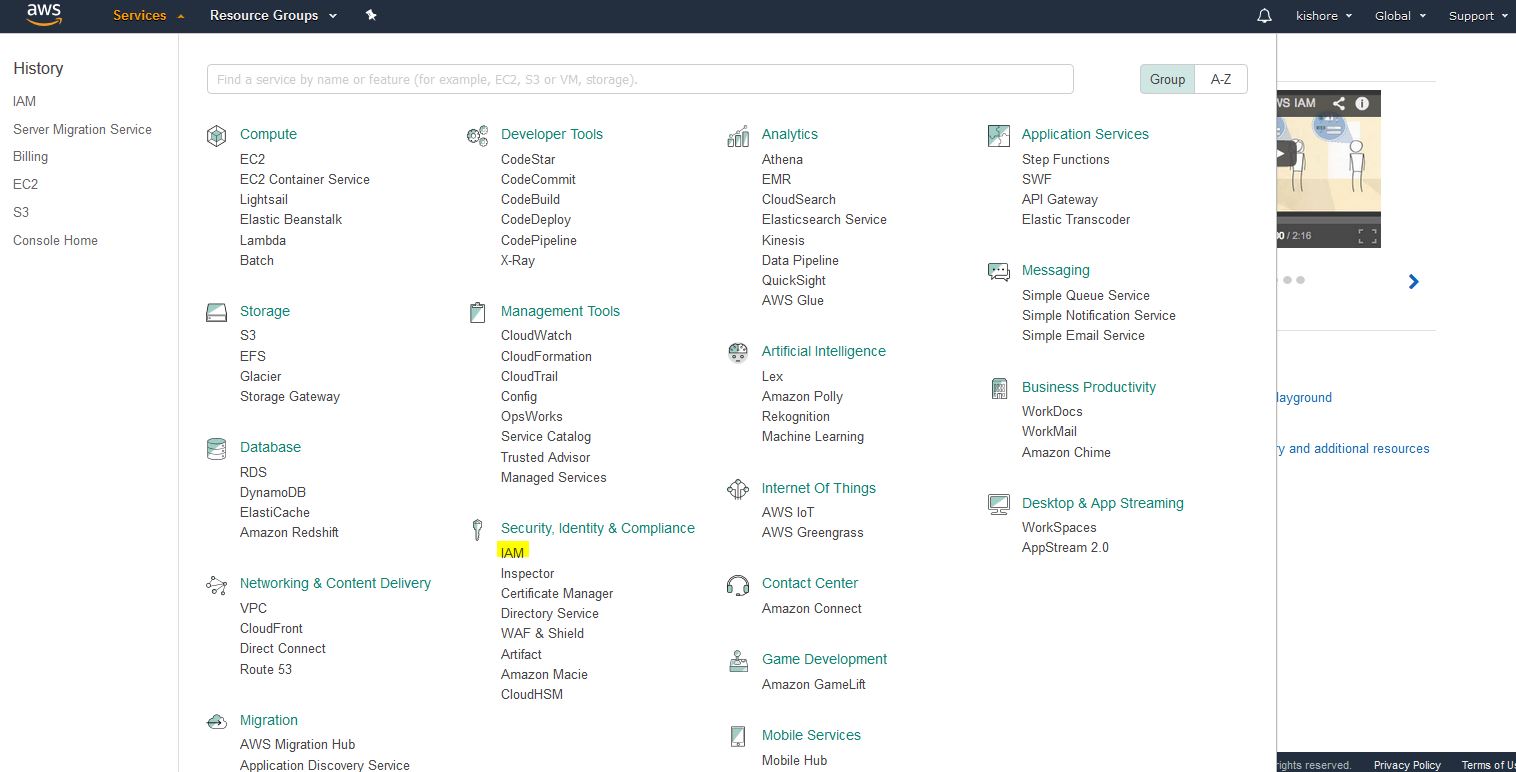Click the Database category cylinder icon
Image resolution: width=1516 pixels, height=772 pixels.
tap(216, 449)
